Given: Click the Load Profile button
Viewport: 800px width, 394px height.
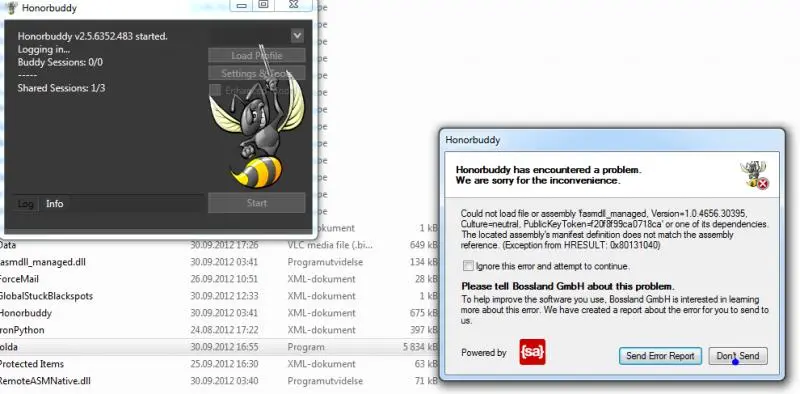Looking at the screenshot, I should click(257, 55).
